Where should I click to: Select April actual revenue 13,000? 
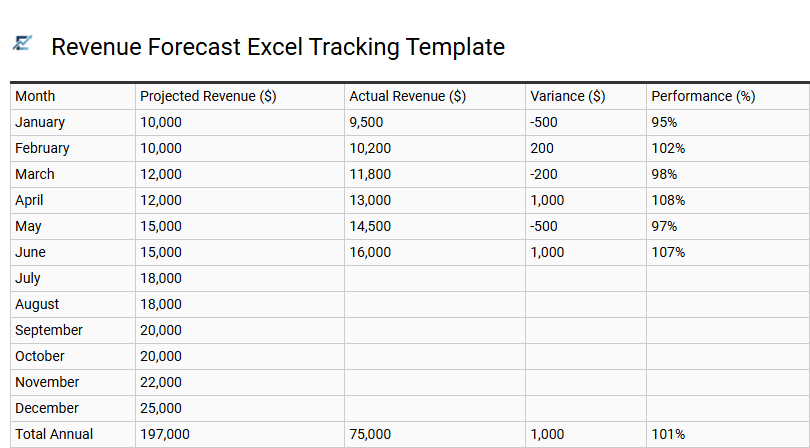click(370, 200)
